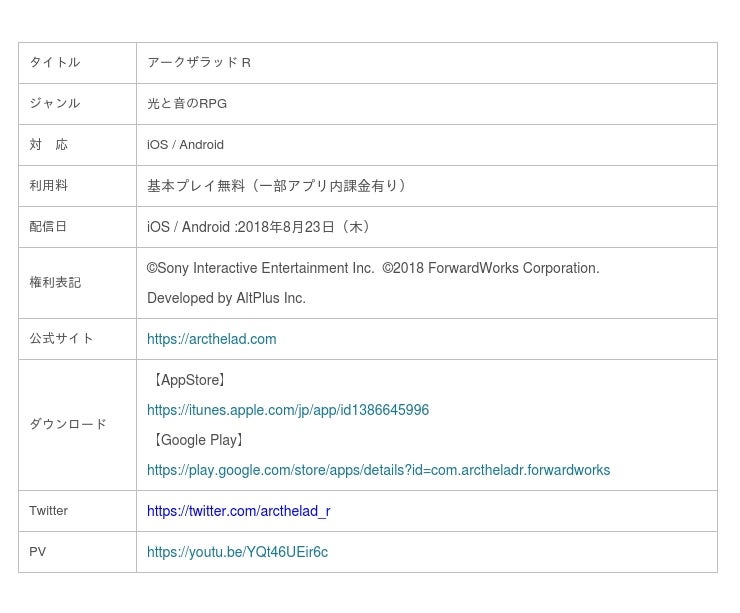Click the 配信日 row label
740x613 pixels.
[49, 226]
